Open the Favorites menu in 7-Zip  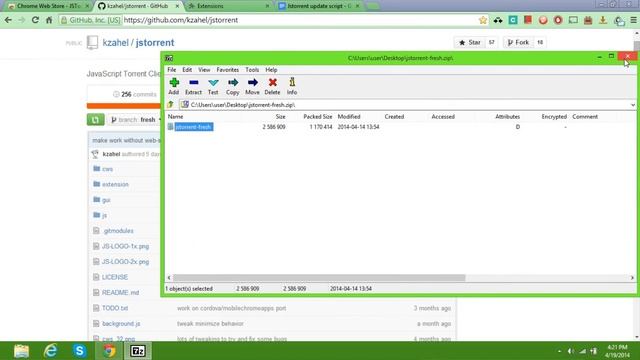coord(227,70)
